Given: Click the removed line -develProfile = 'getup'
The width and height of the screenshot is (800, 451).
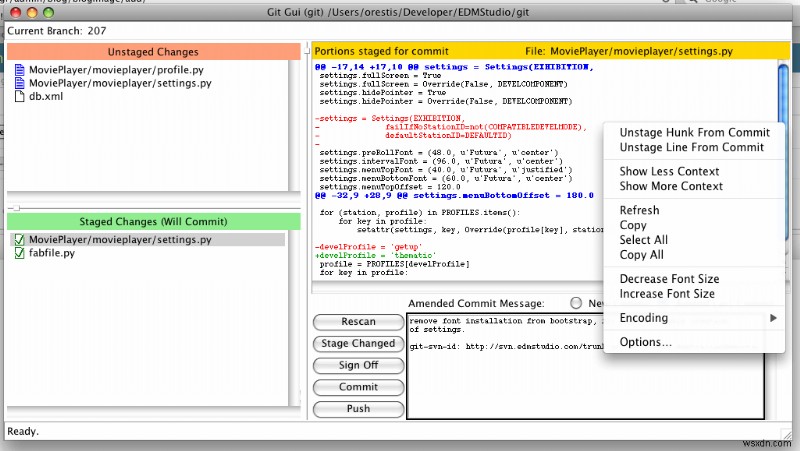Looking at the screenshot, I should tap(368, 247).
